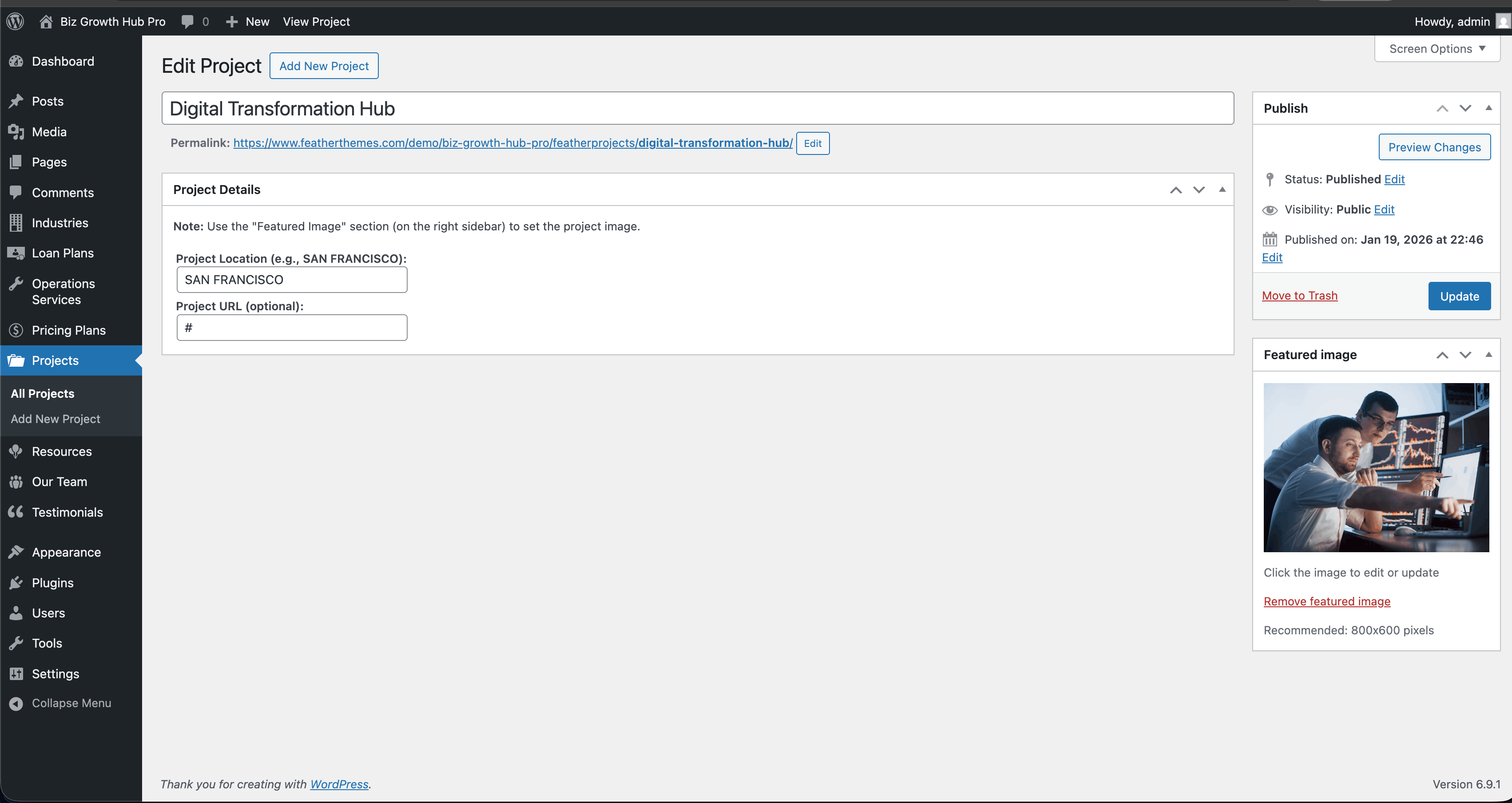
Task: Toggle the Project Details panel triangle
Action: [1222, 190]
